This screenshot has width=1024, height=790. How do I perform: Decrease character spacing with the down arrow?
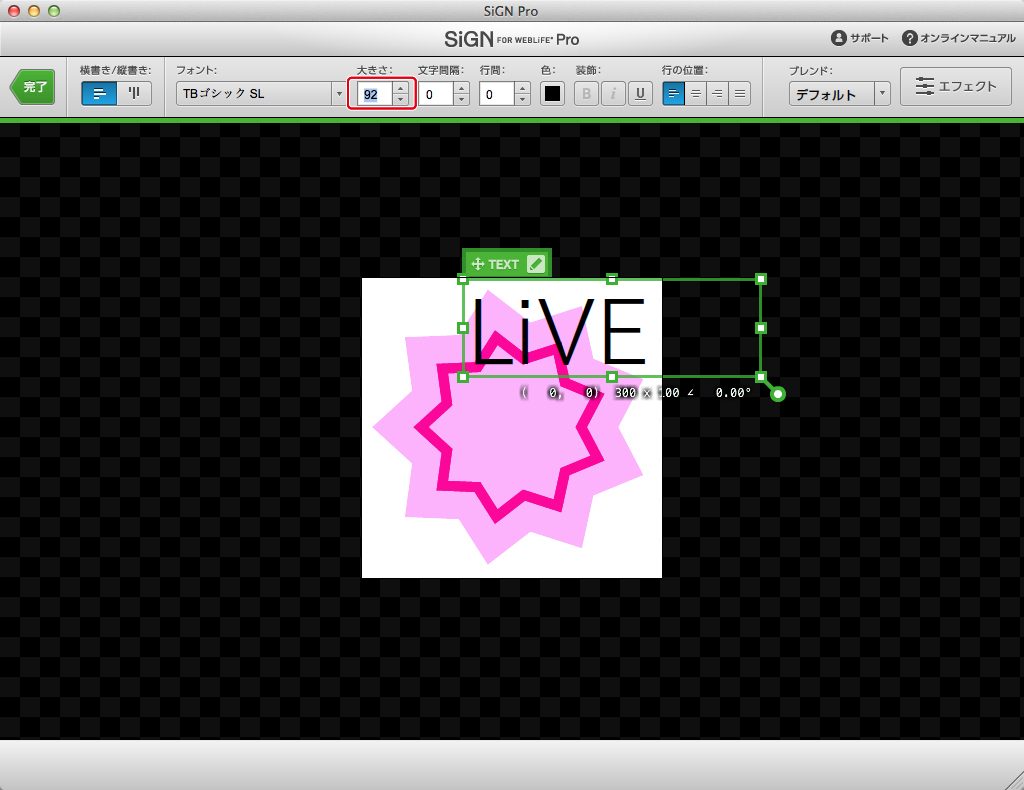pyautogui.click(x=462, y=100)
